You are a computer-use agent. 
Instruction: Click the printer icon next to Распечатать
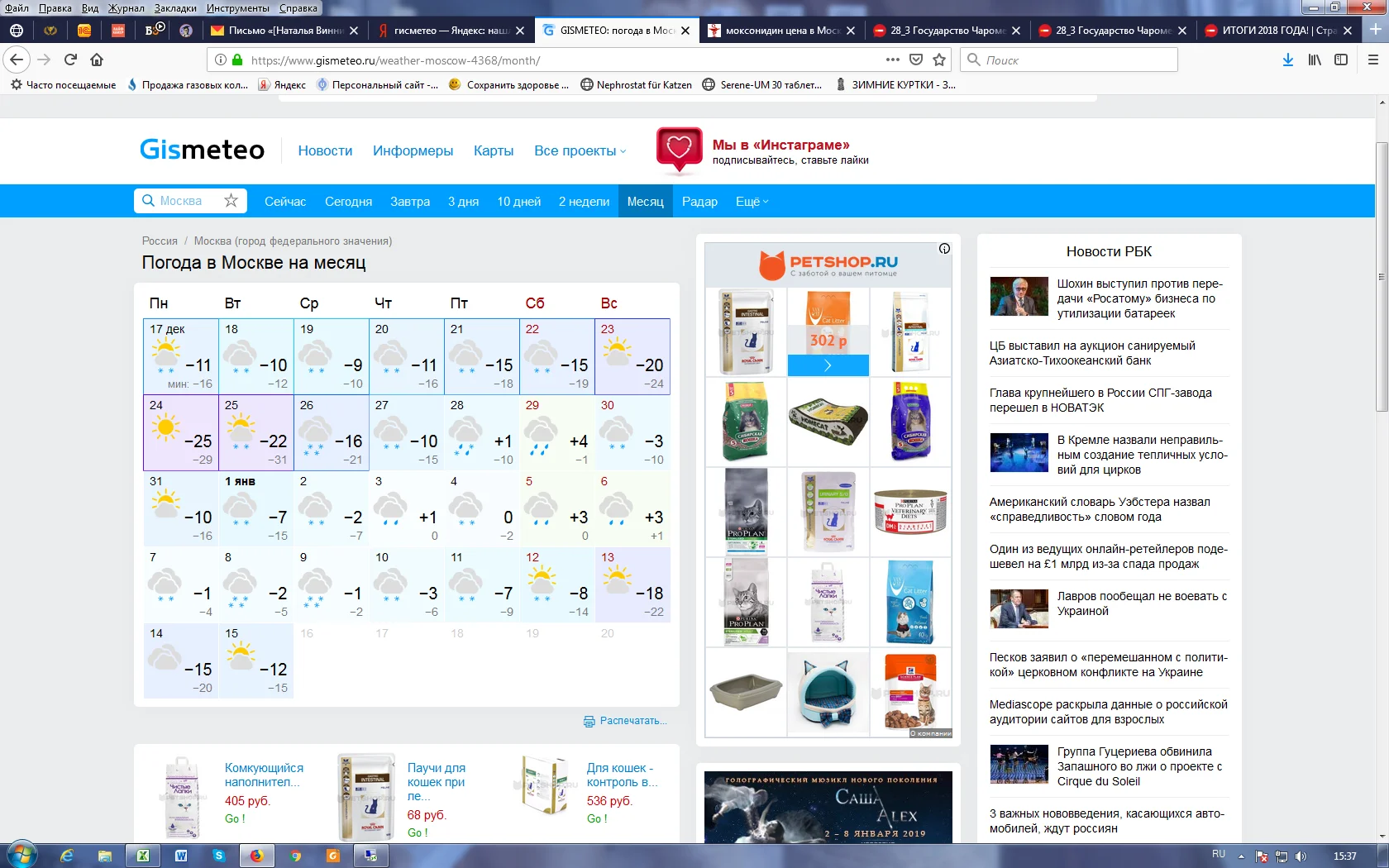[589, 721]
